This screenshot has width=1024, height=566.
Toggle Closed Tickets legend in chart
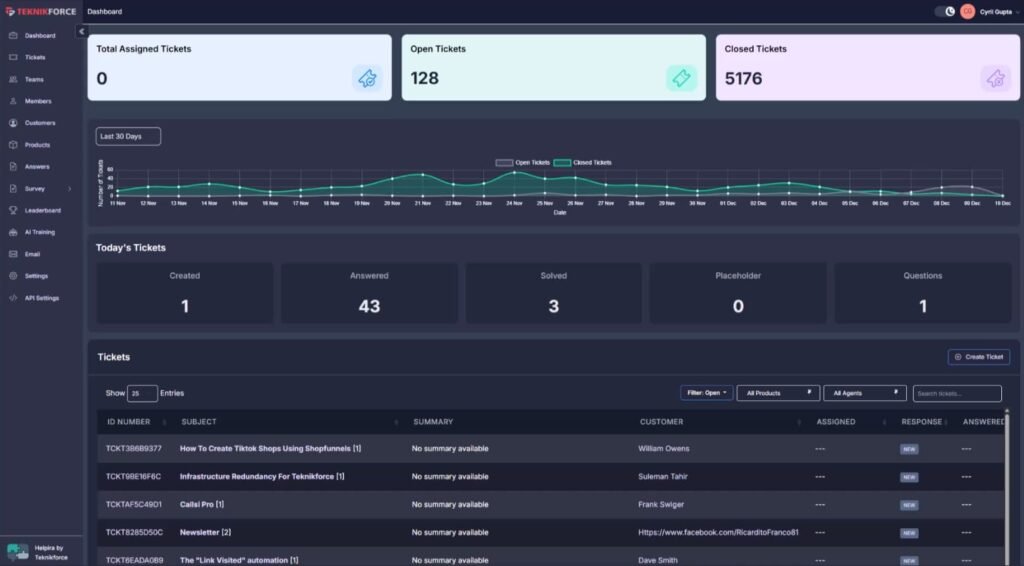coord(583,163)
